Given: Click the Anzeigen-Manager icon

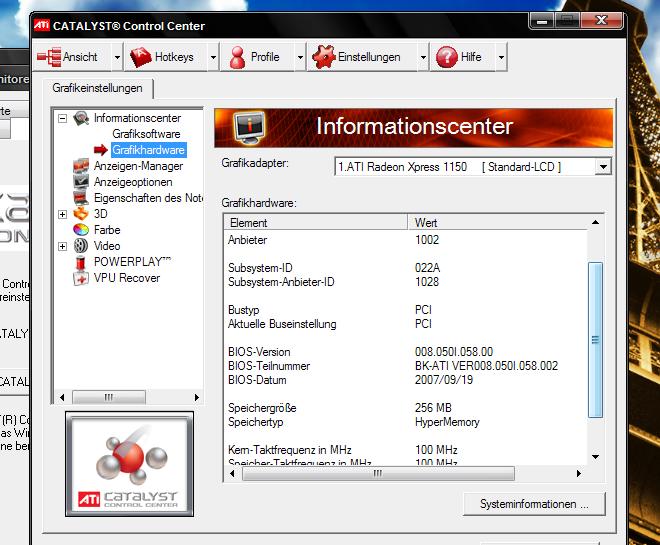Looking at the screenshot, I should tap(81, 166).
